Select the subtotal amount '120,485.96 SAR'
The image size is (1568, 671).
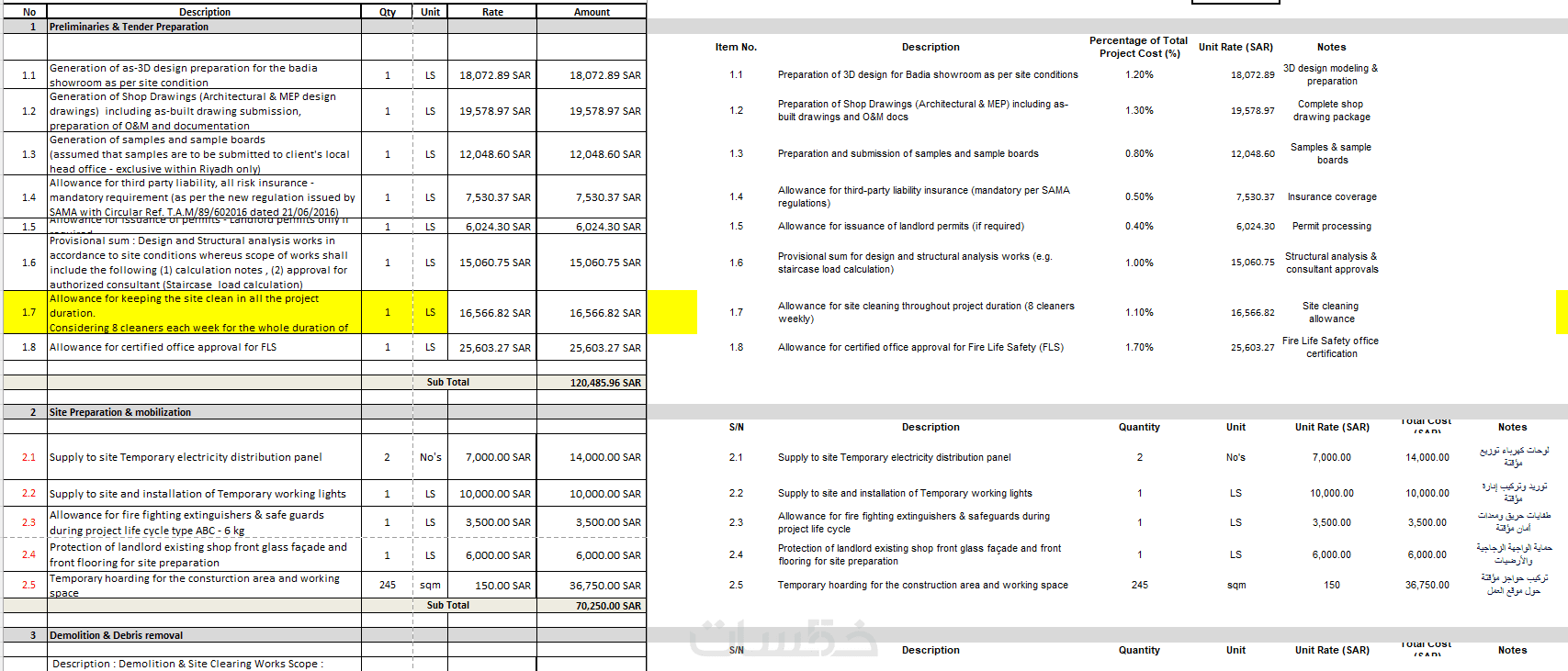(605, 383)
